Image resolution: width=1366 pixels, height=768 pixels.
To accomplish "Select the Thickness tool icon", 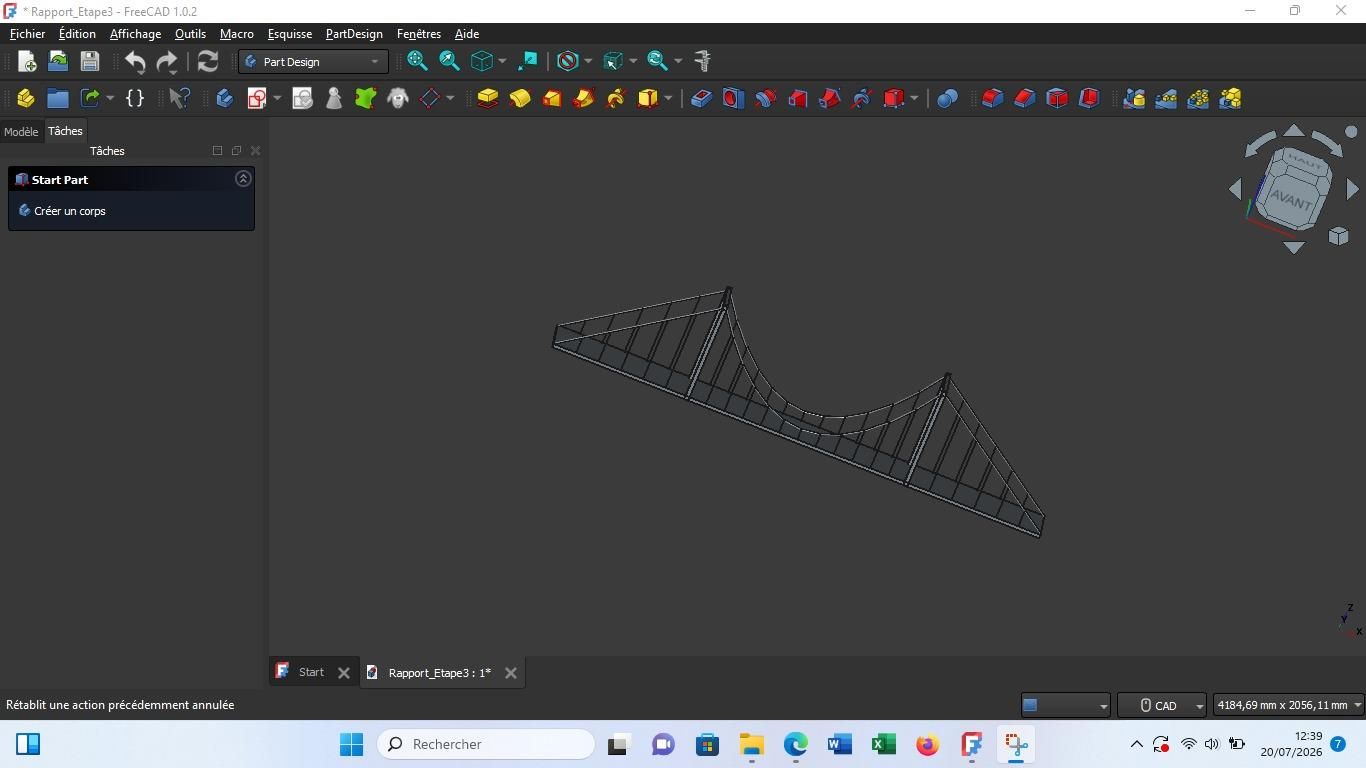I will pyautogui.click(x=1088, y=98).
